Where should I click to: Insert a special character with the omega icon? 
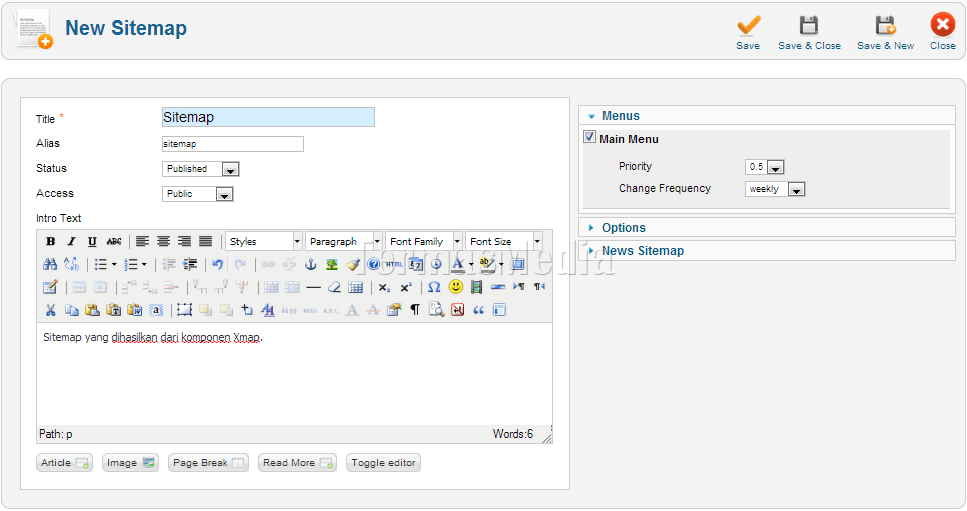(x=434, y=287)
